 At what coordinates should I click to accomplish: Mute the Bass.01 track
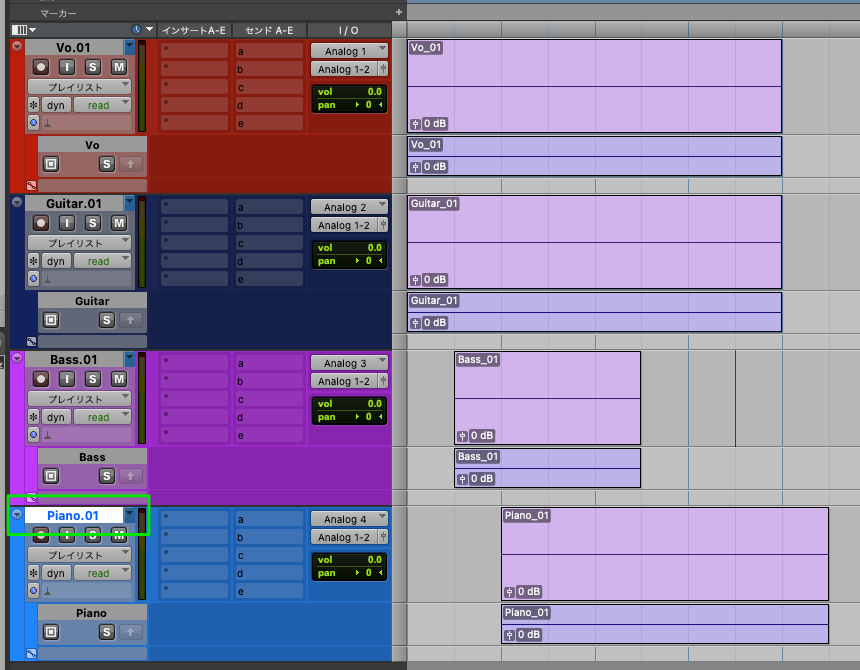pos(118,379)
